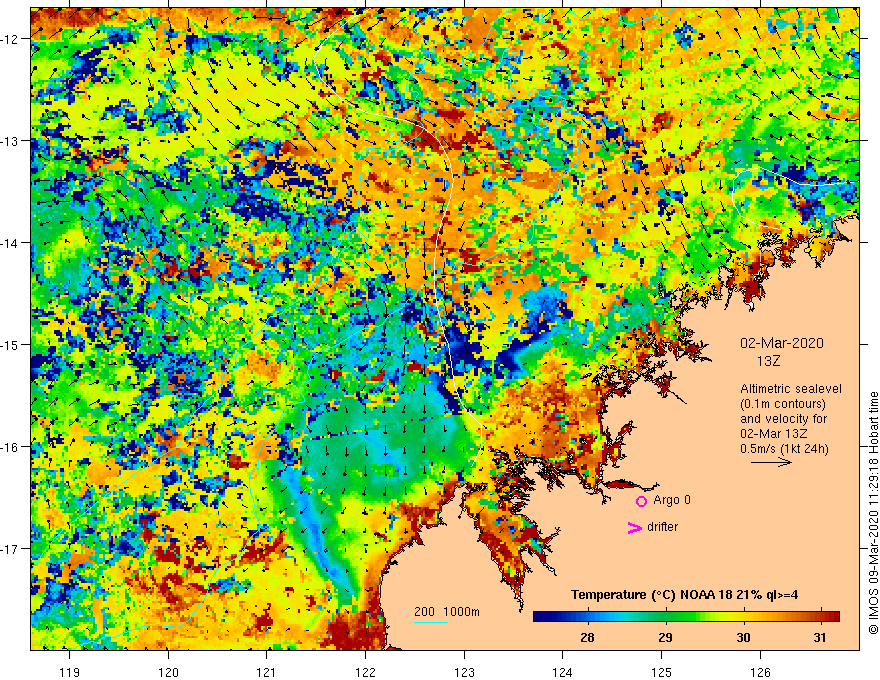The height and width of the screenshot is (680, 880).
Task: Click the -12 latitude axis label
Action: coord(10,39)
